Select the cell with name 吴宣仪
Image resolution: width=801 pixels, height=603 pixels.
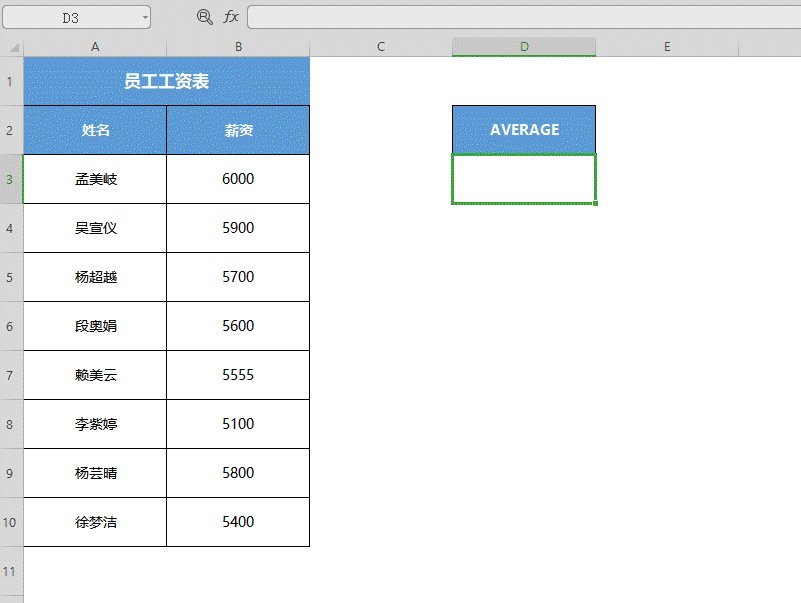tap(95, 228)
